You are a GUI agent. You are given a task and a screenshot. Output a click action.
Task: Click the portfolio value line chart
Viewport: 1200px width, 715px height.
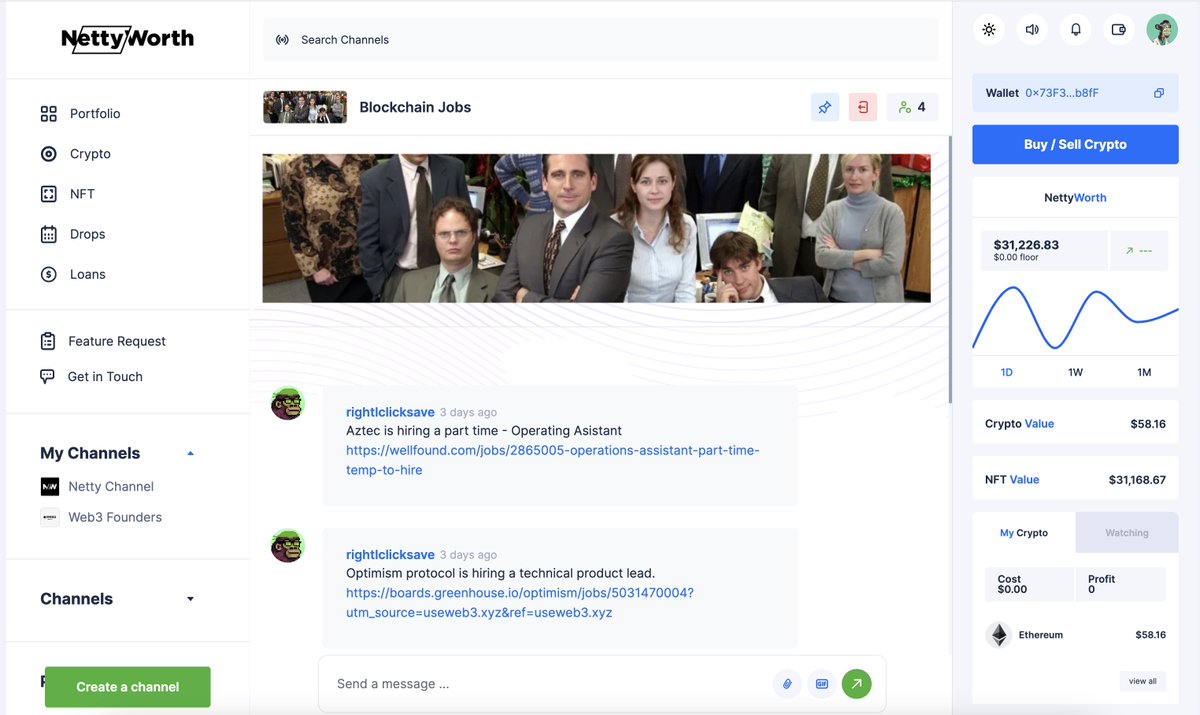[x=1075, y=318]
